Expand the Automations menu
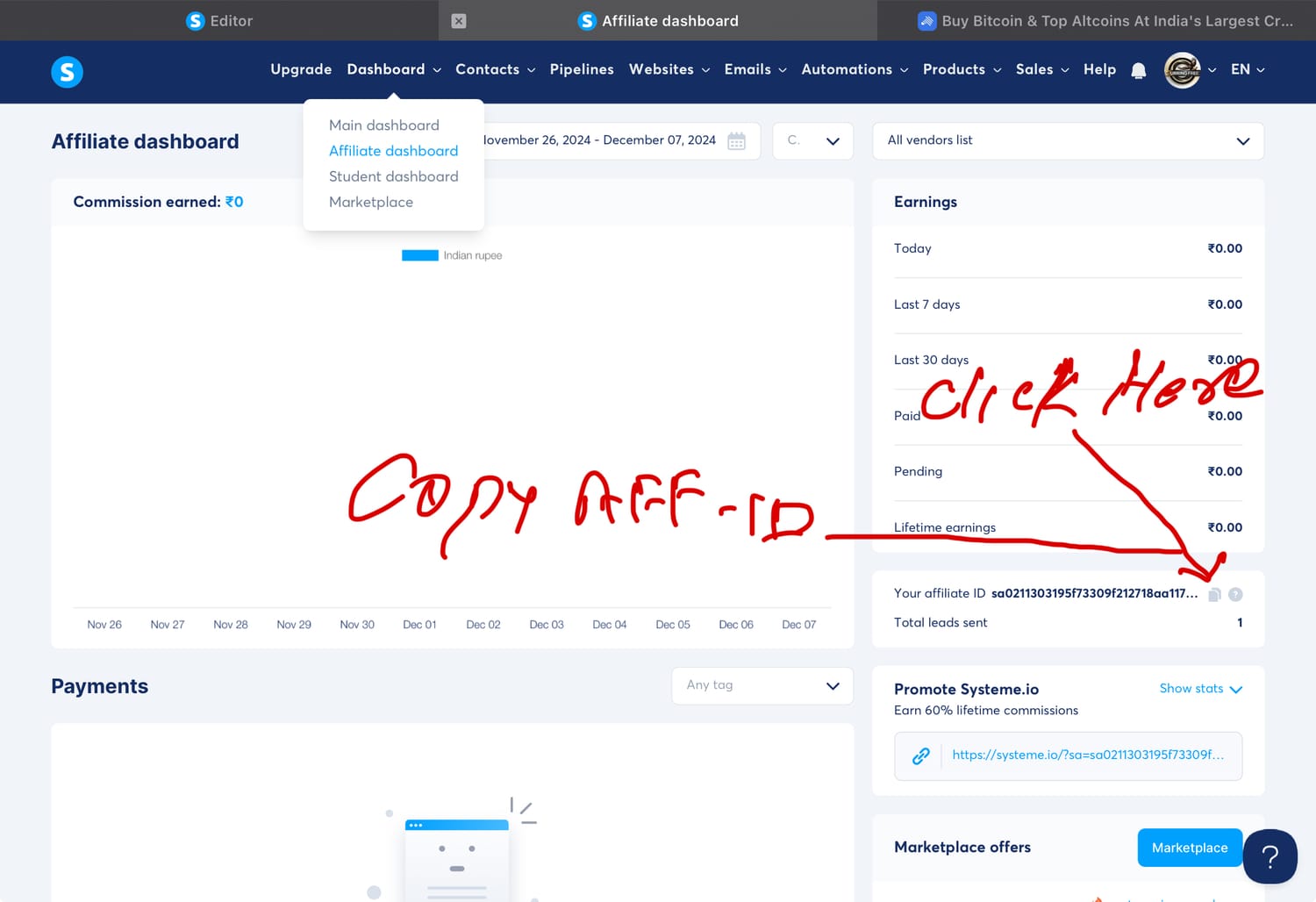 [x=855, y=69]
